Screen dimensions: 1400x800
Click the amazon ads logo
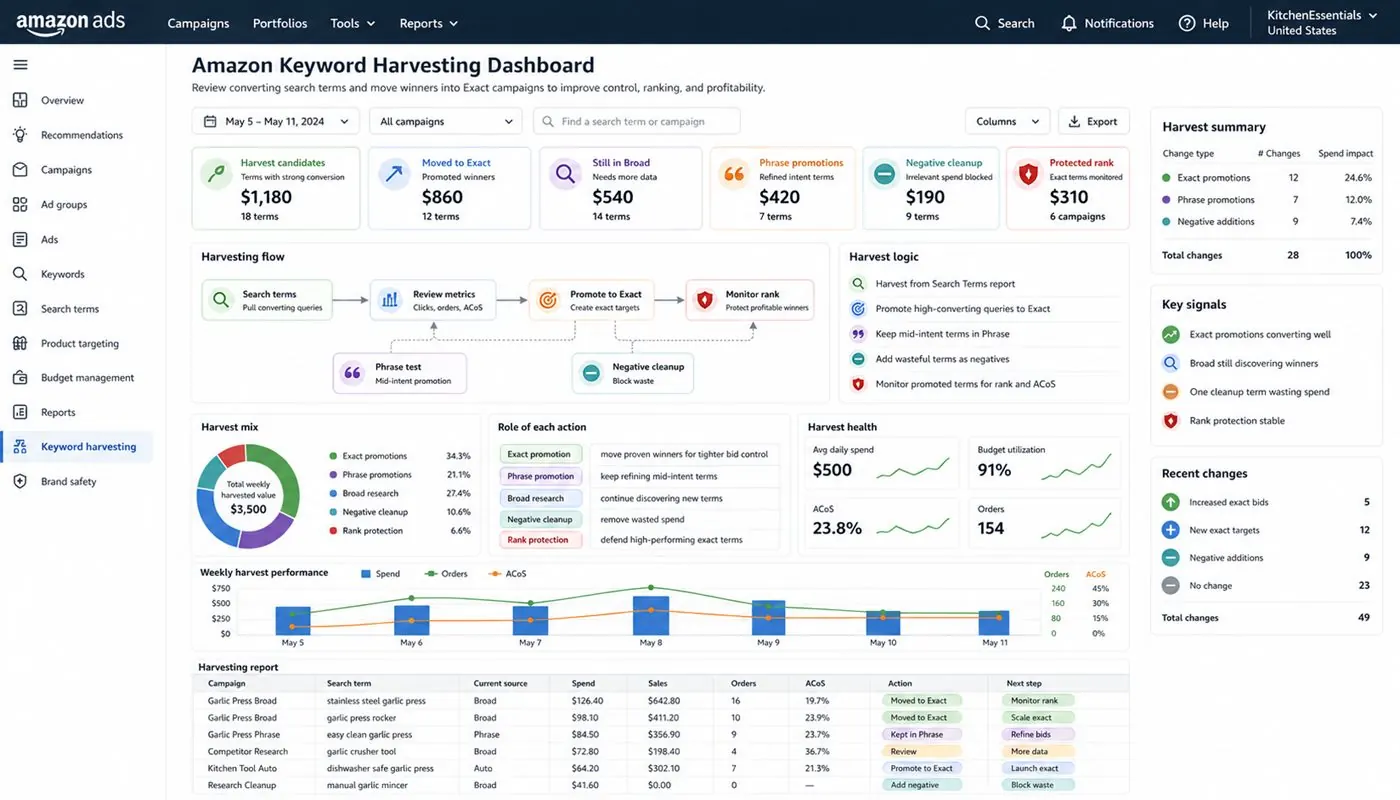(71, 22)
